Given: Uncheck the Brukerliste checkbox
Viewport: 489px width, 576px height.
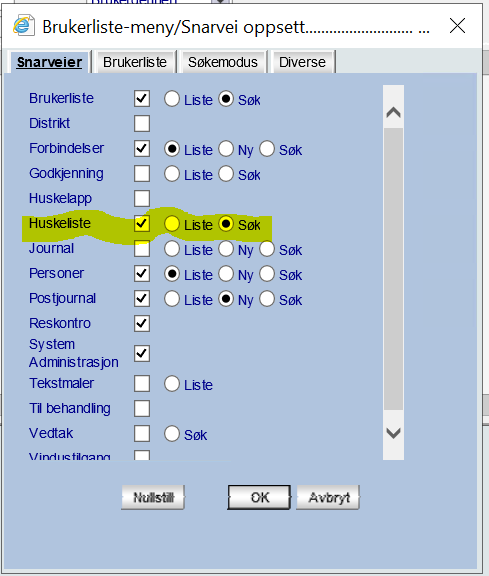Looking at the screenshot, I should 142,99.
